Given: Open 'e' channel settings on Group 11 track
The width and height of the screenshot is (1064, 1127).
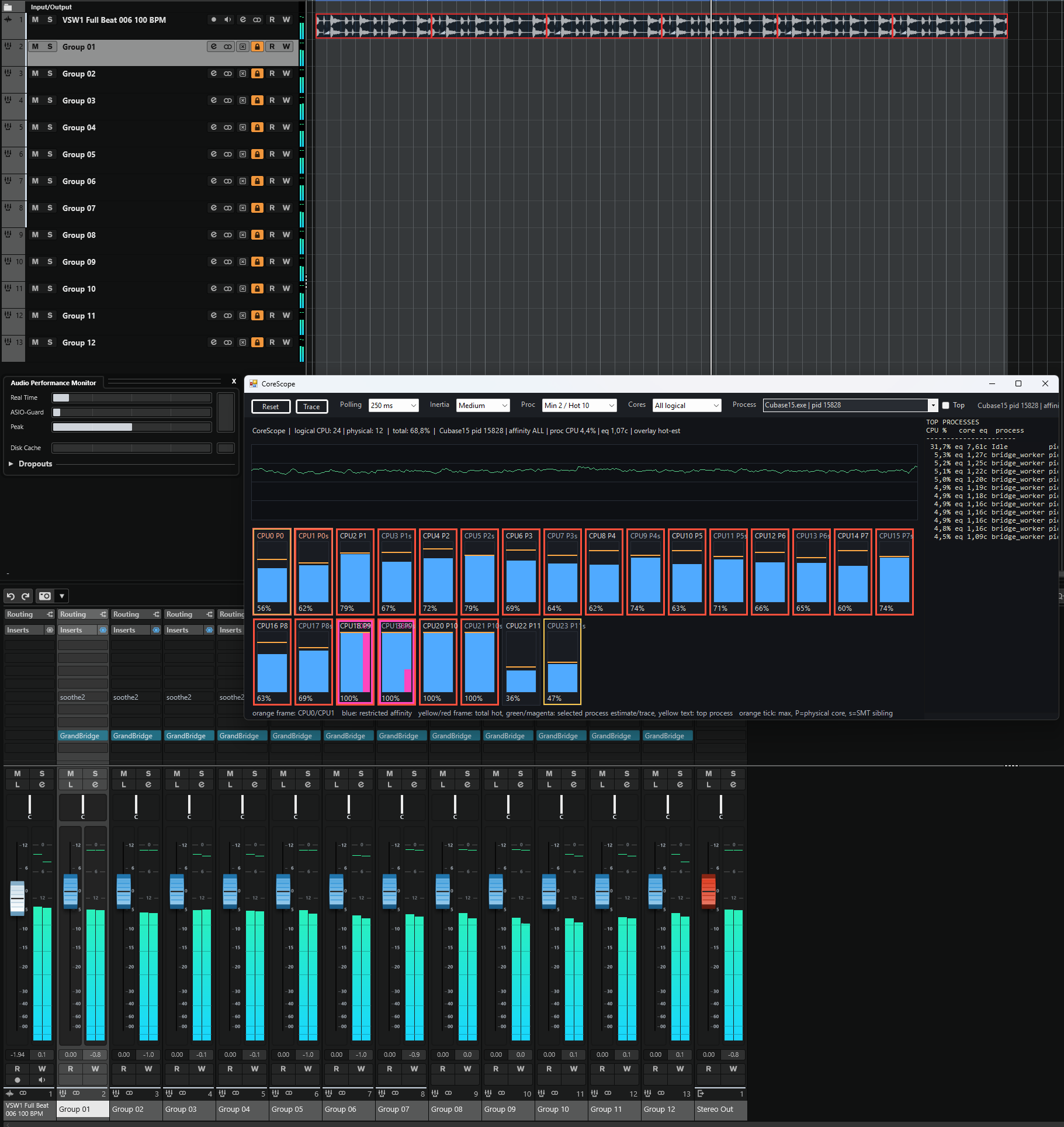Looking at the screenshot, I should pyautogui.click(x=214, y=316).
